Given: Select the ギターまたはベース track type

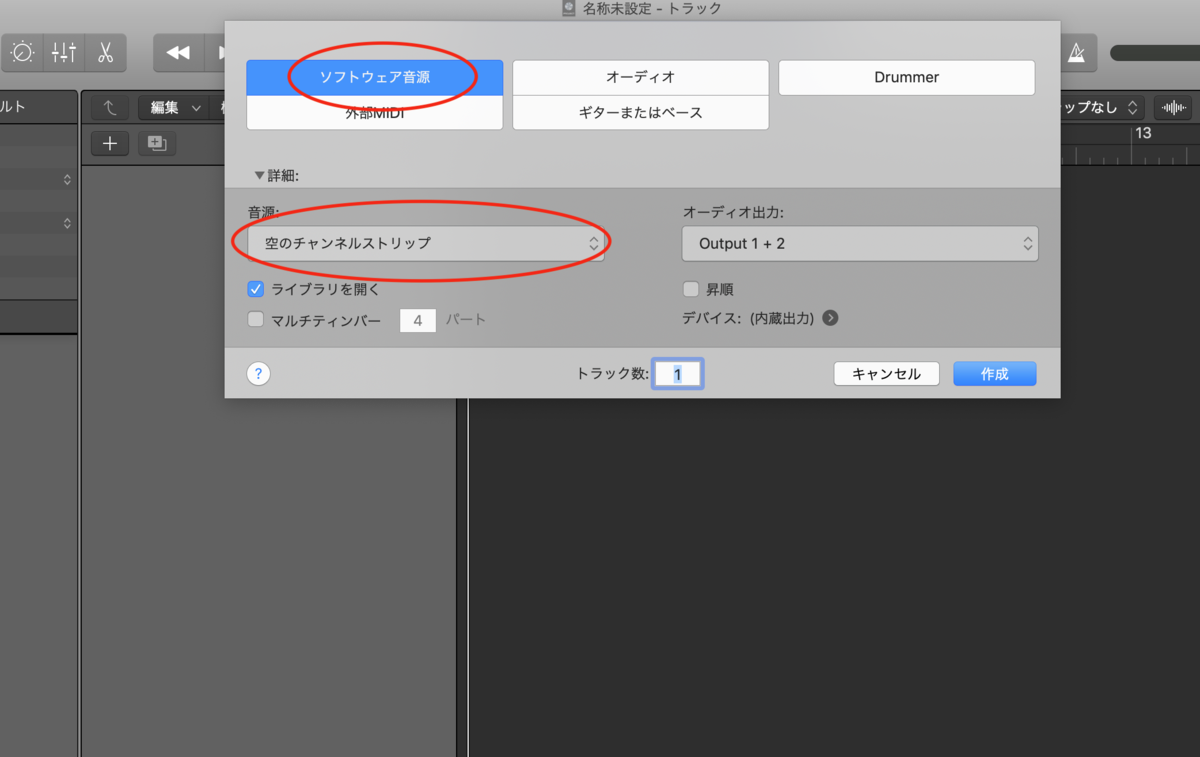Looking at the screenshot, I should [x=641, y=113].
